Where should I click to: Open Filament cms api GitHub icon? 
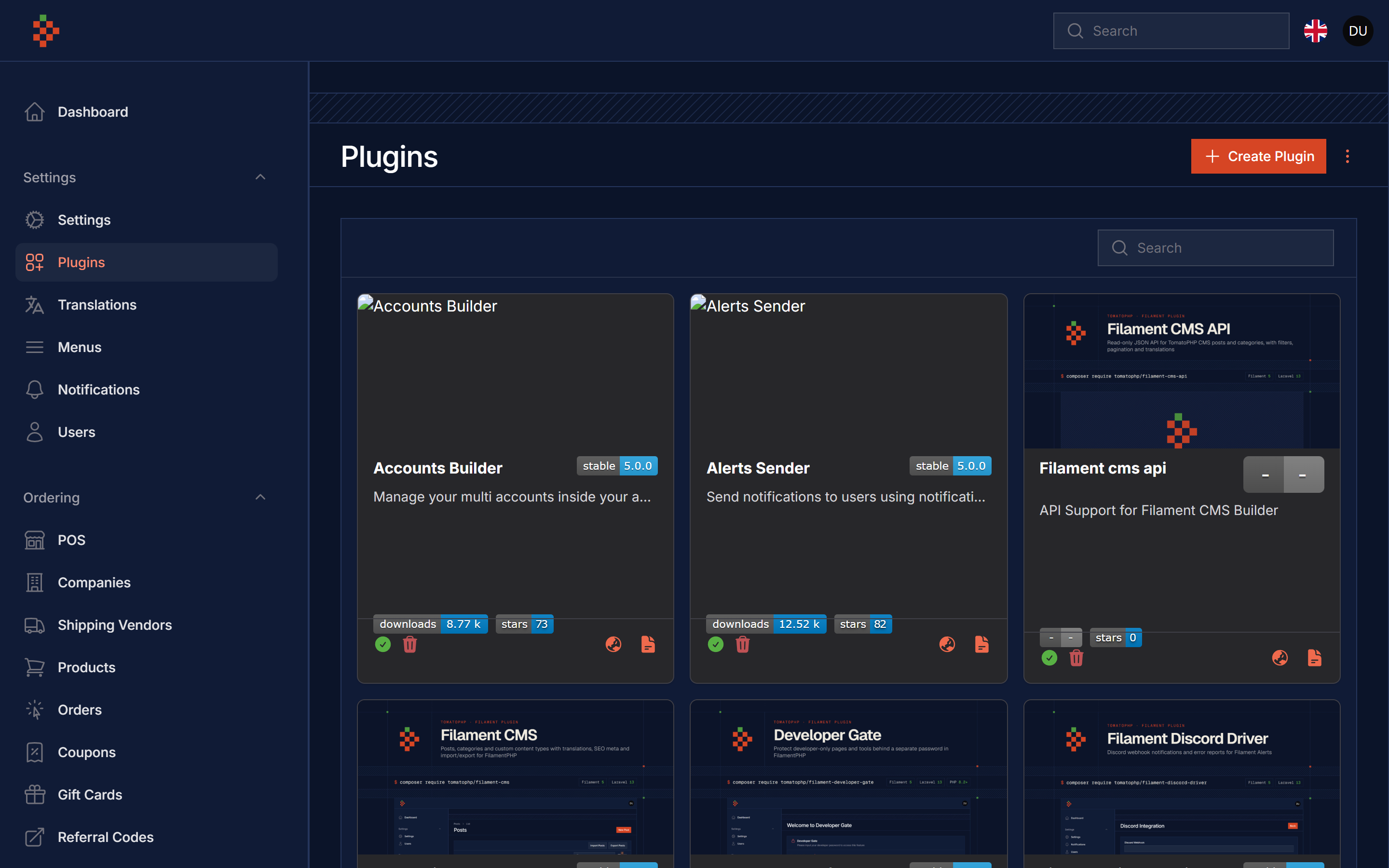(1280, 658)
